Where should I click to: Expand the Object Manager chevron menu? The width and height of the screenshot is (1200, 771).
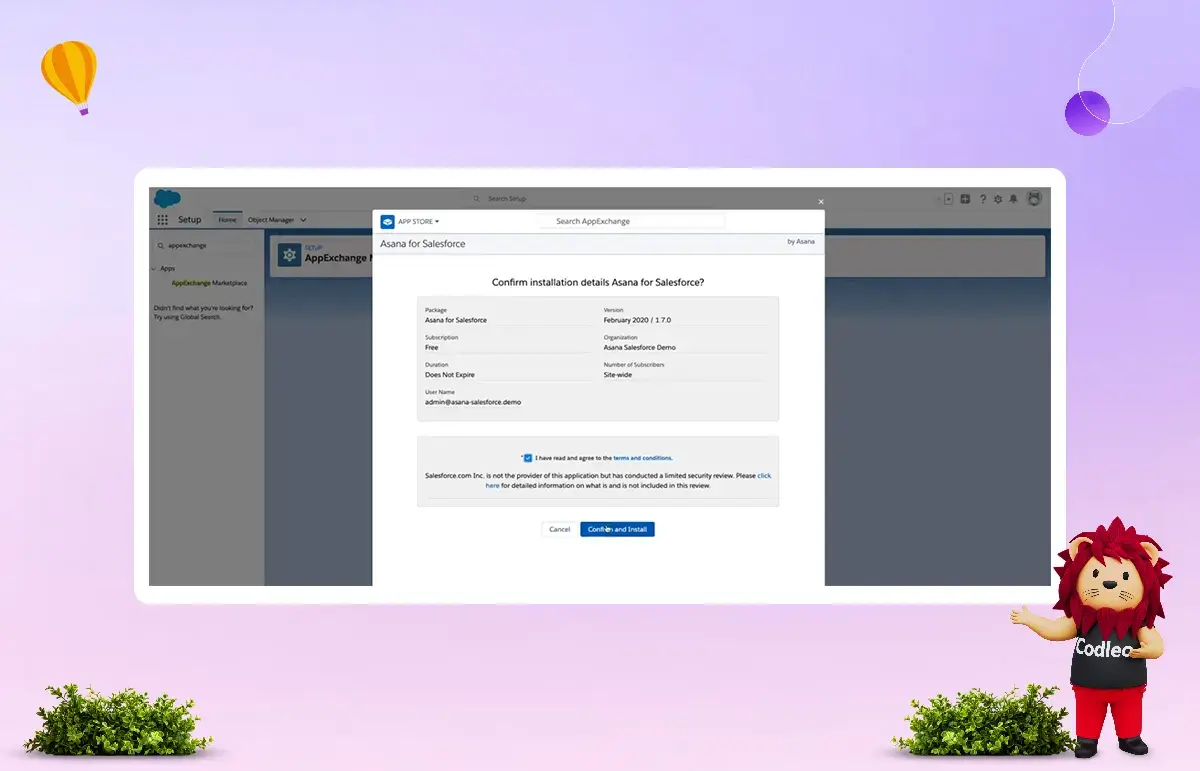coord(303,220)
